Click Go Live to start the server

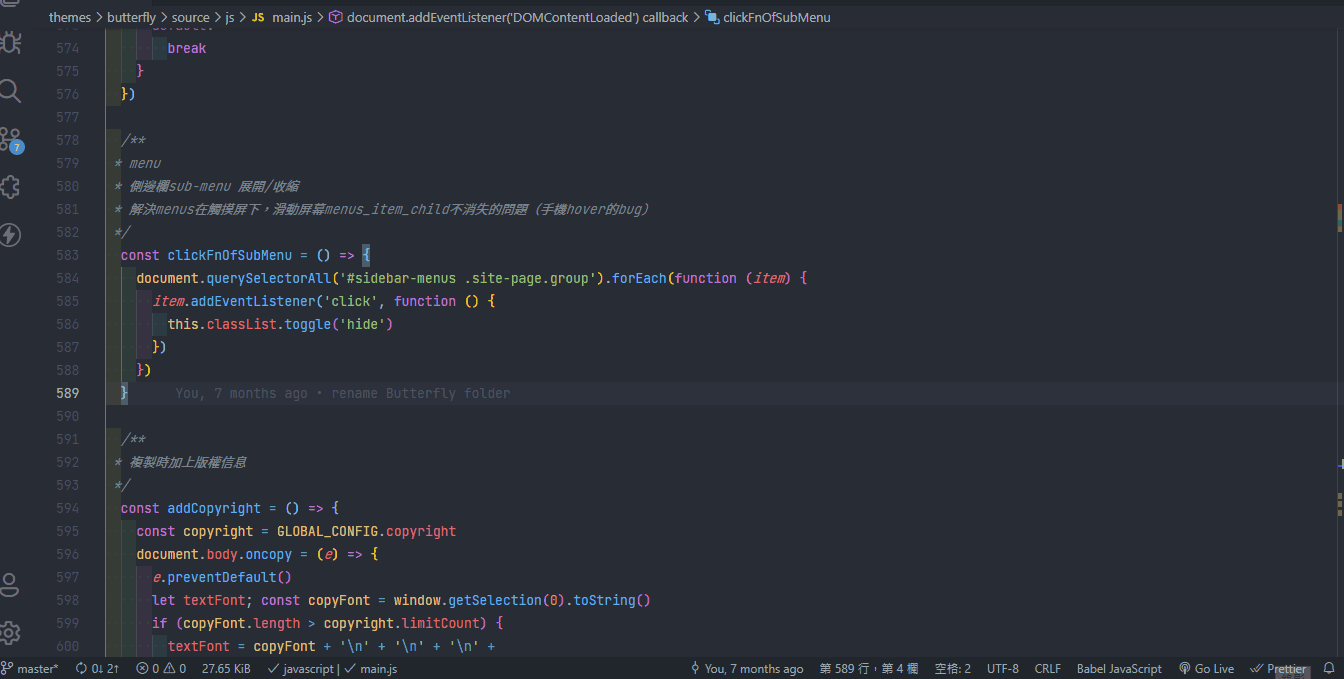[1207, 668]
